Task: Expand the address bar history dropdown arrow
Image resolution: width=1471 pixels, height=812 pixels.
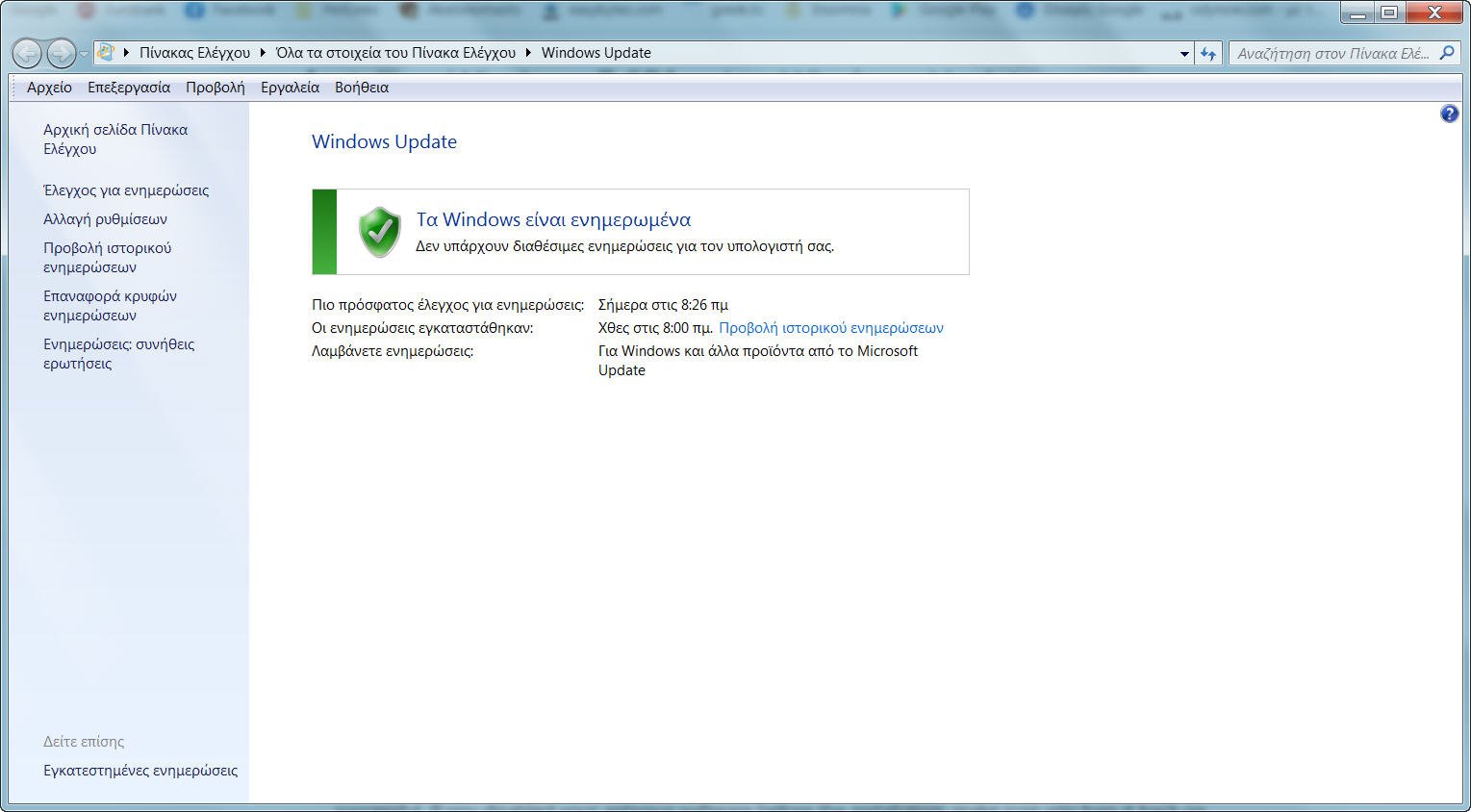Action: tap(1184, 54)
